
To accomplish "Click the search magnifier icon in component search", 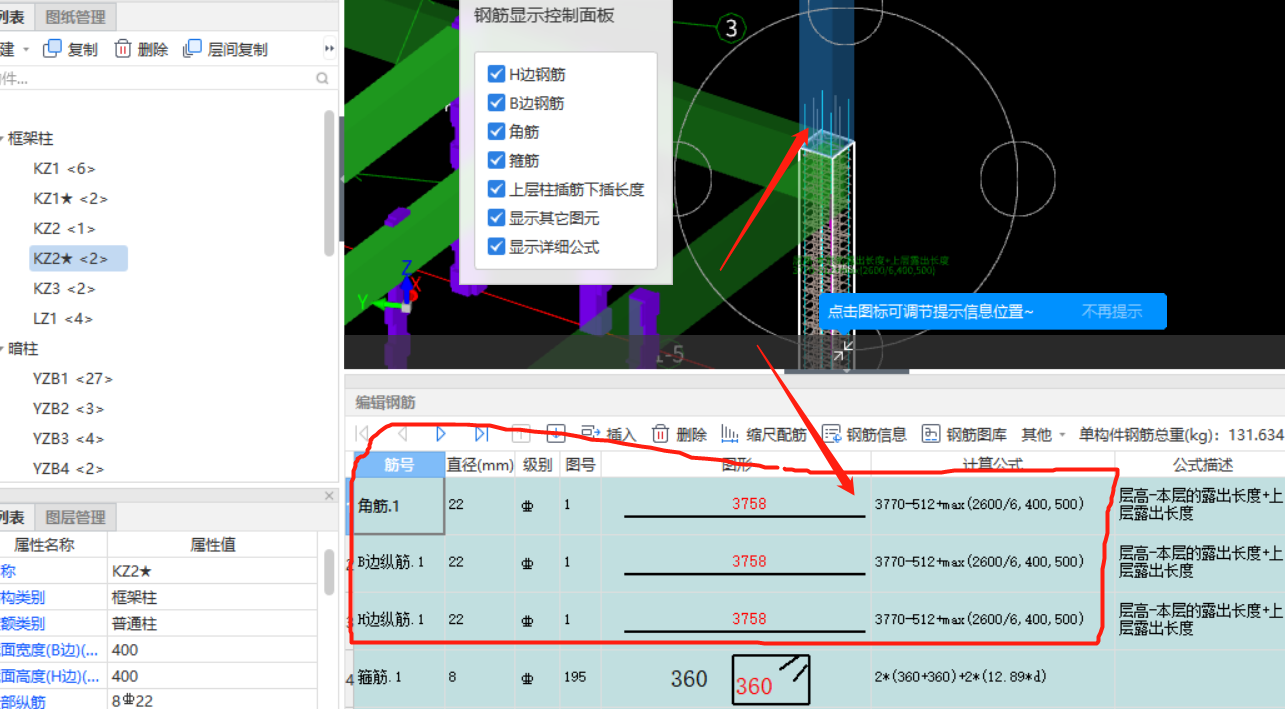I will pyautogui.click(x=322, y=78).
